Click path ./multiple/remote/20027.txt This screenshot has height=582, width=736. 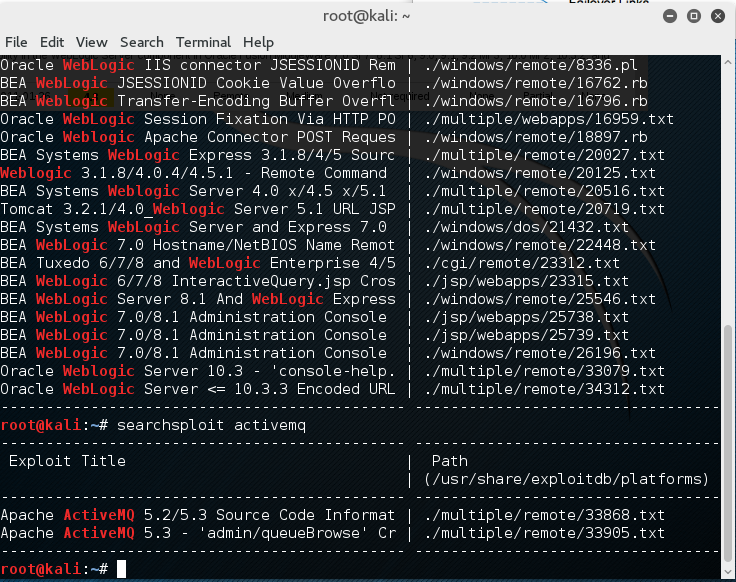point(544,155)
